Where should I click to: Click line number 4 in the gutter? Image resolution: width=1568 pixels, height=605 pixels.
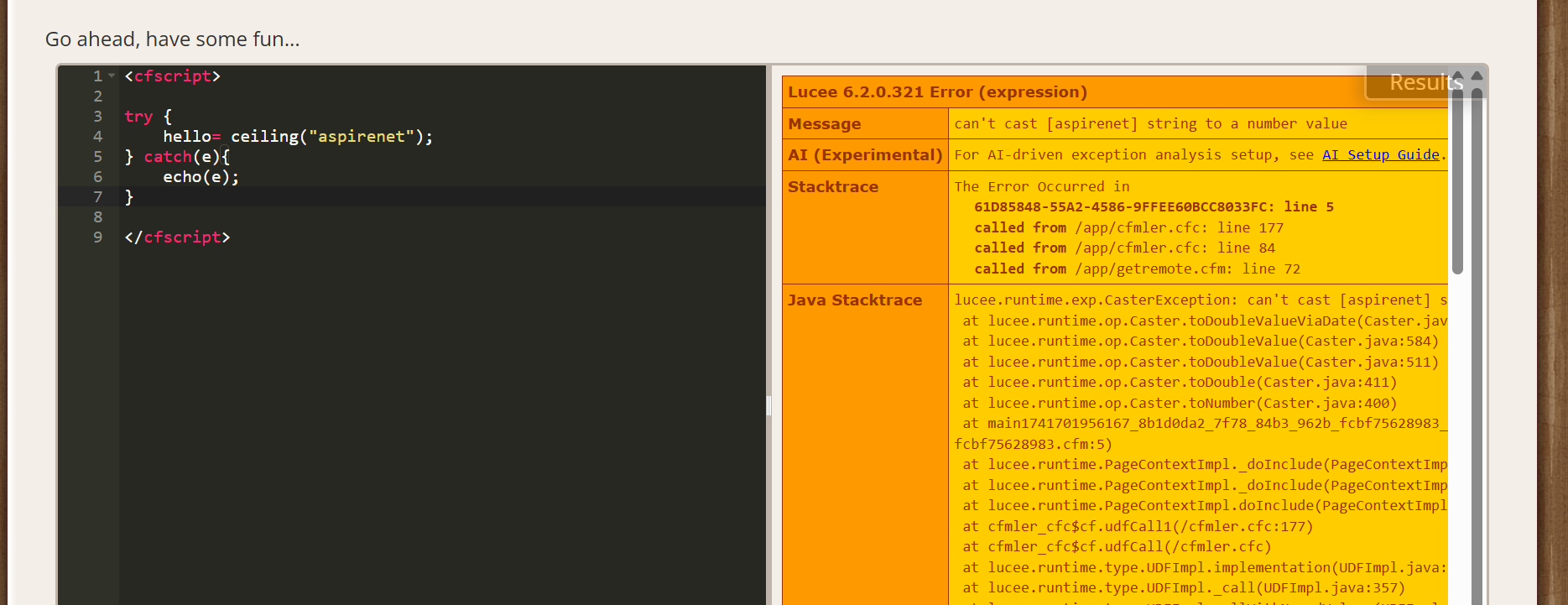[x=98, y=137]
